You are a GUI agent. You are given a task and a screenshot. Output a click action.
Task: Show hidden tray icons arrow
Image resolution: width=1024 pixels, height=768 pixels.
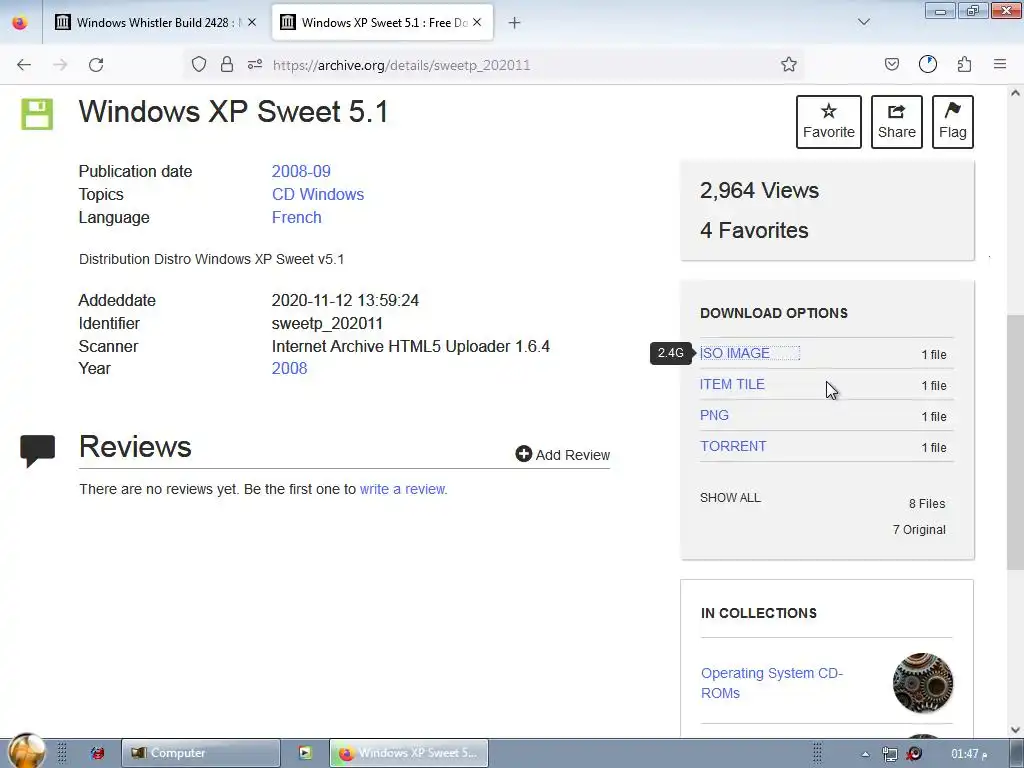click(865, 754)
